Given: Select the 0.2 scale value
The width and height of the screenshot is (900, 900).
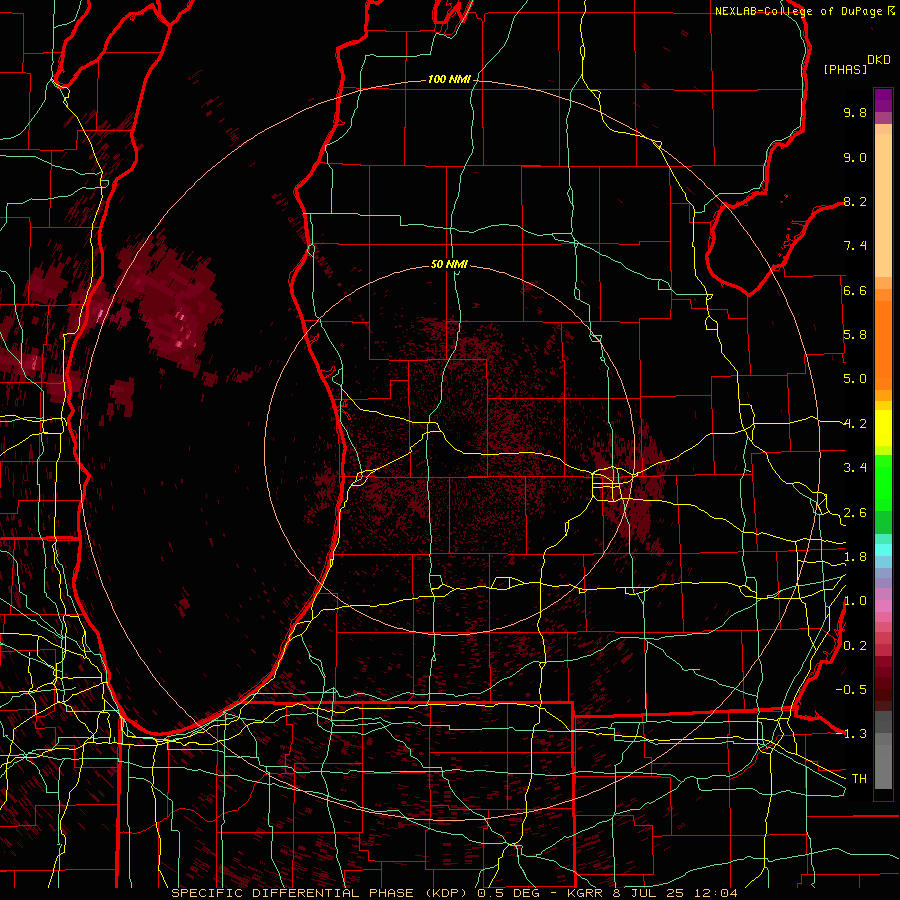Looking at the screenshot, I should point(855,646).
